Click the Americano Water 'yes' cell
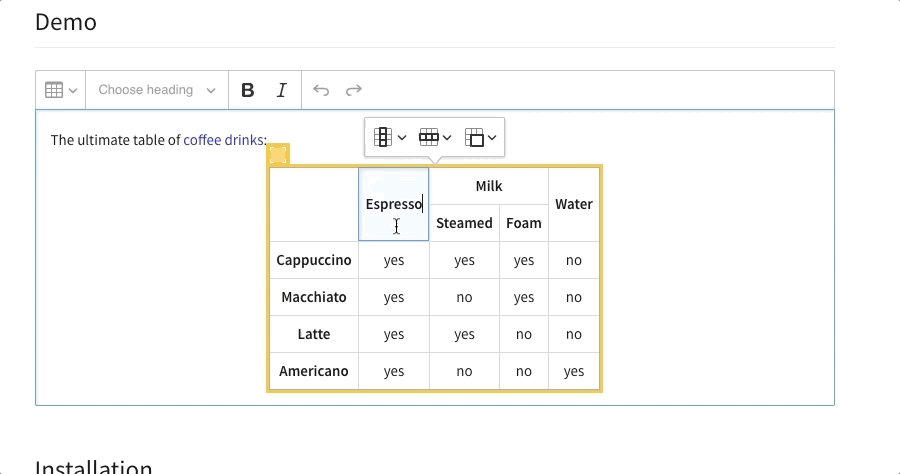The height and width of the screenshot is (474, 900). tap(574, 371)
